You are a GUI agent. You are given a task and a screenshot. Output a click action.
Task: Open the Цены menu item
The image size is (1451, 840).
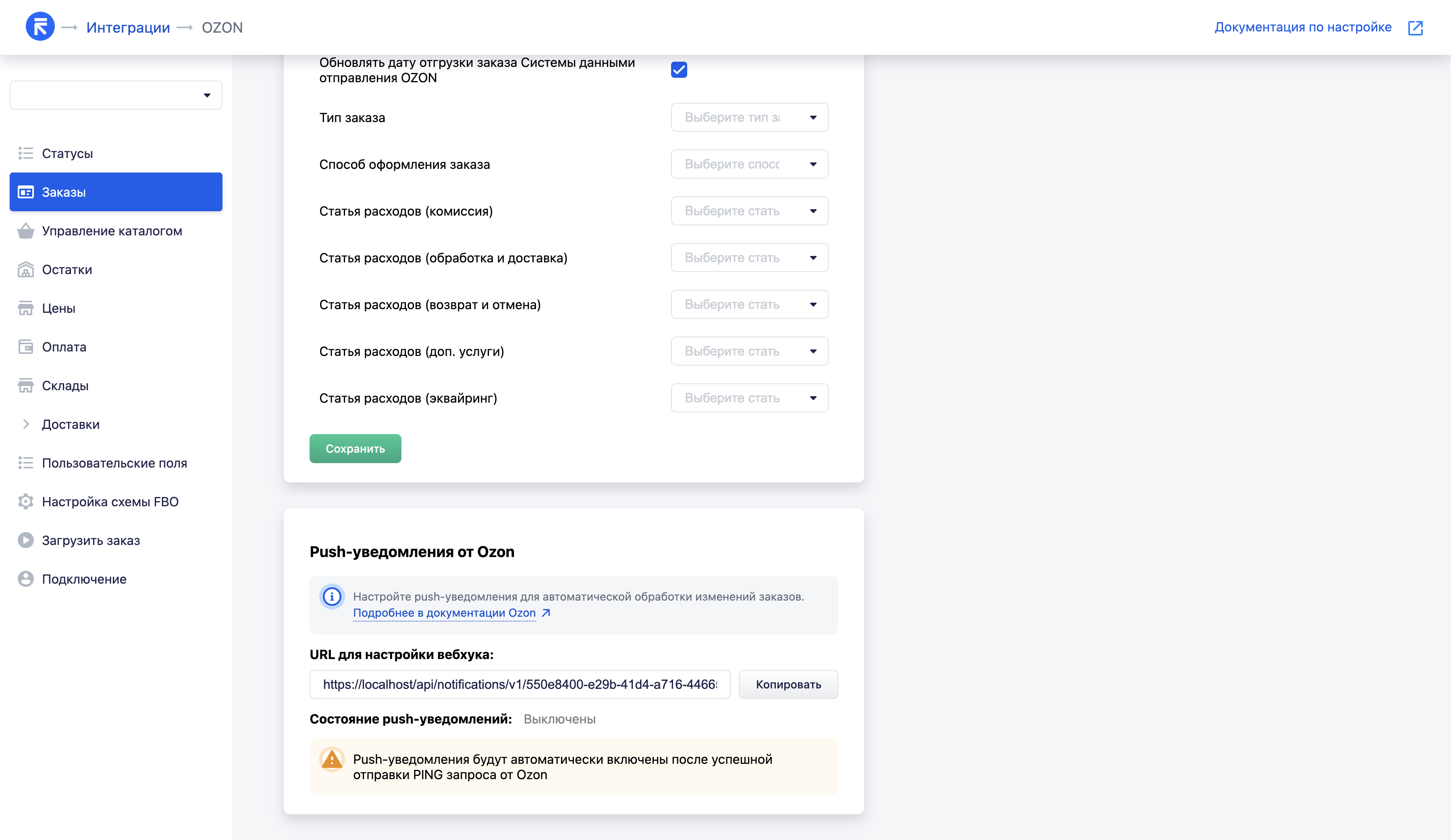pos(59,308)
